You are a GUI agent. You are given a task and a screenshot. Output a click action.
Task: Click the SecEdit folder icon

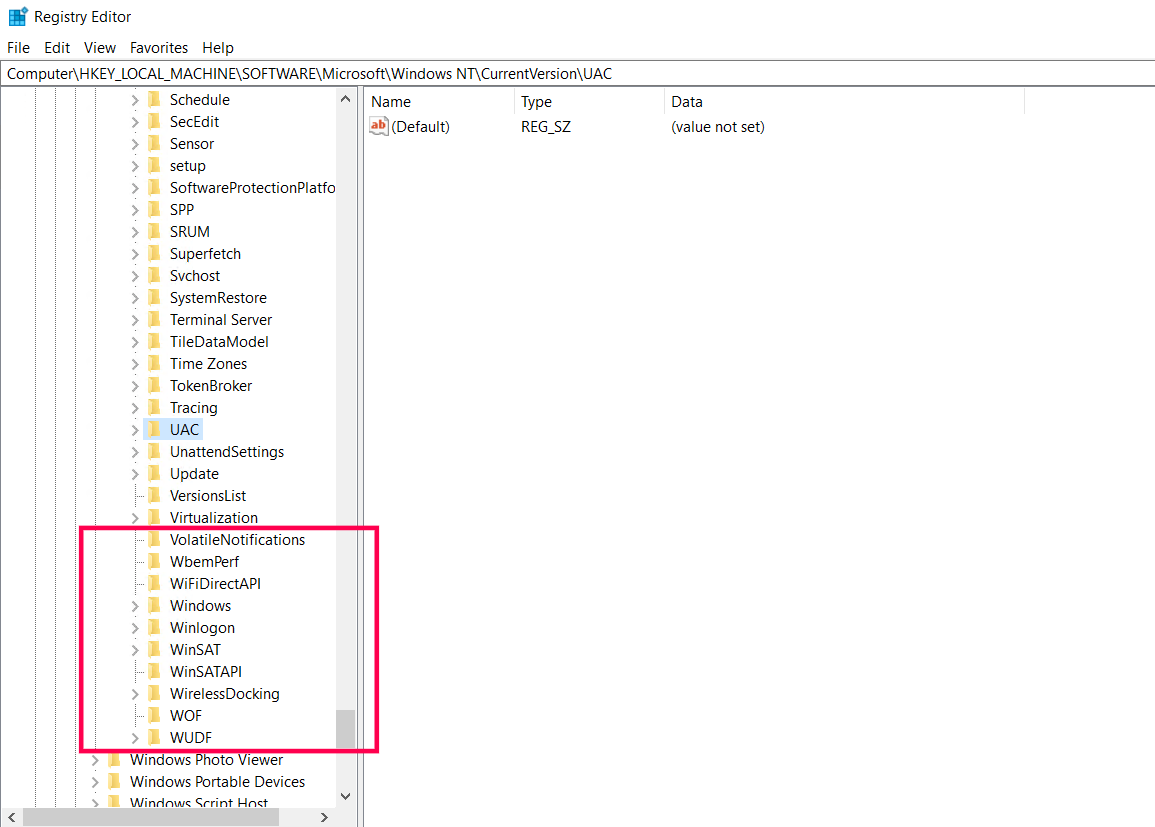[x=154, y=122]
